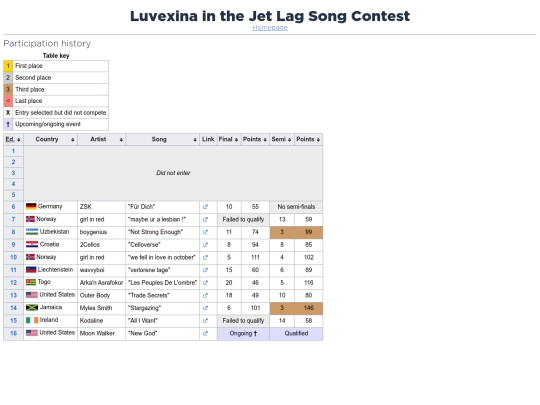The image size is (540, 405).
Task: Click the Uzbekistan flag icon
Action: pos(32,232)
